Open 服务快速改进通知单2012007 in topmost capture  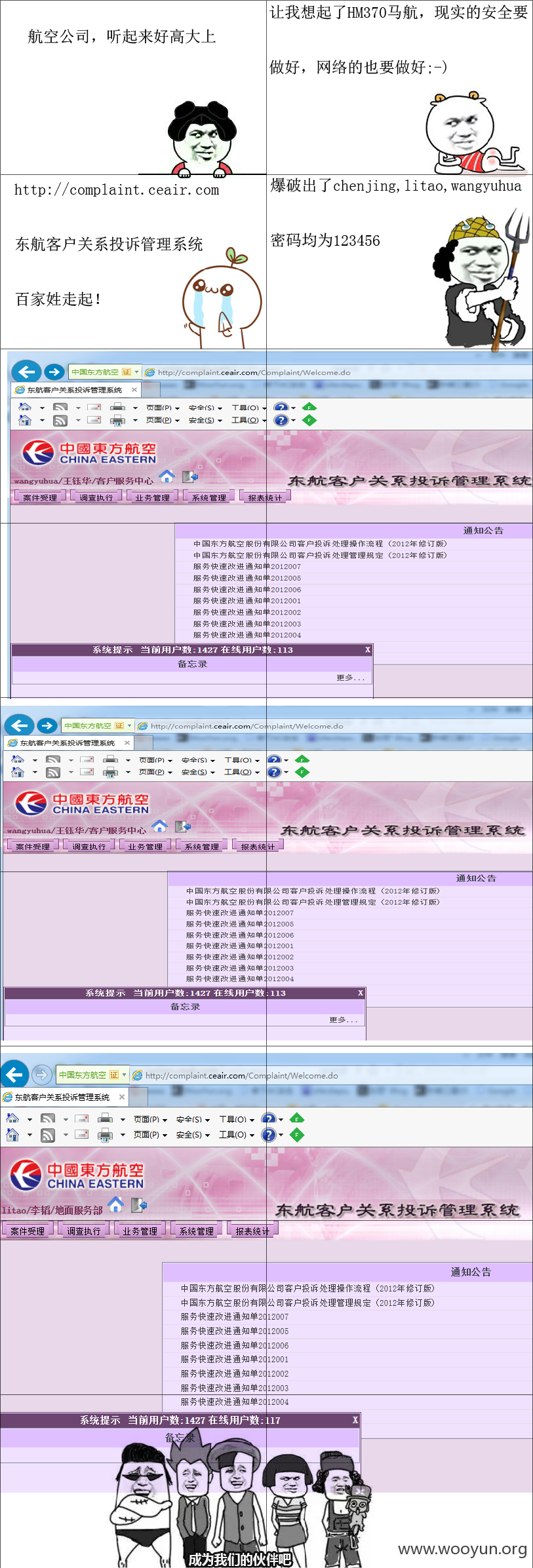(247, 566)
